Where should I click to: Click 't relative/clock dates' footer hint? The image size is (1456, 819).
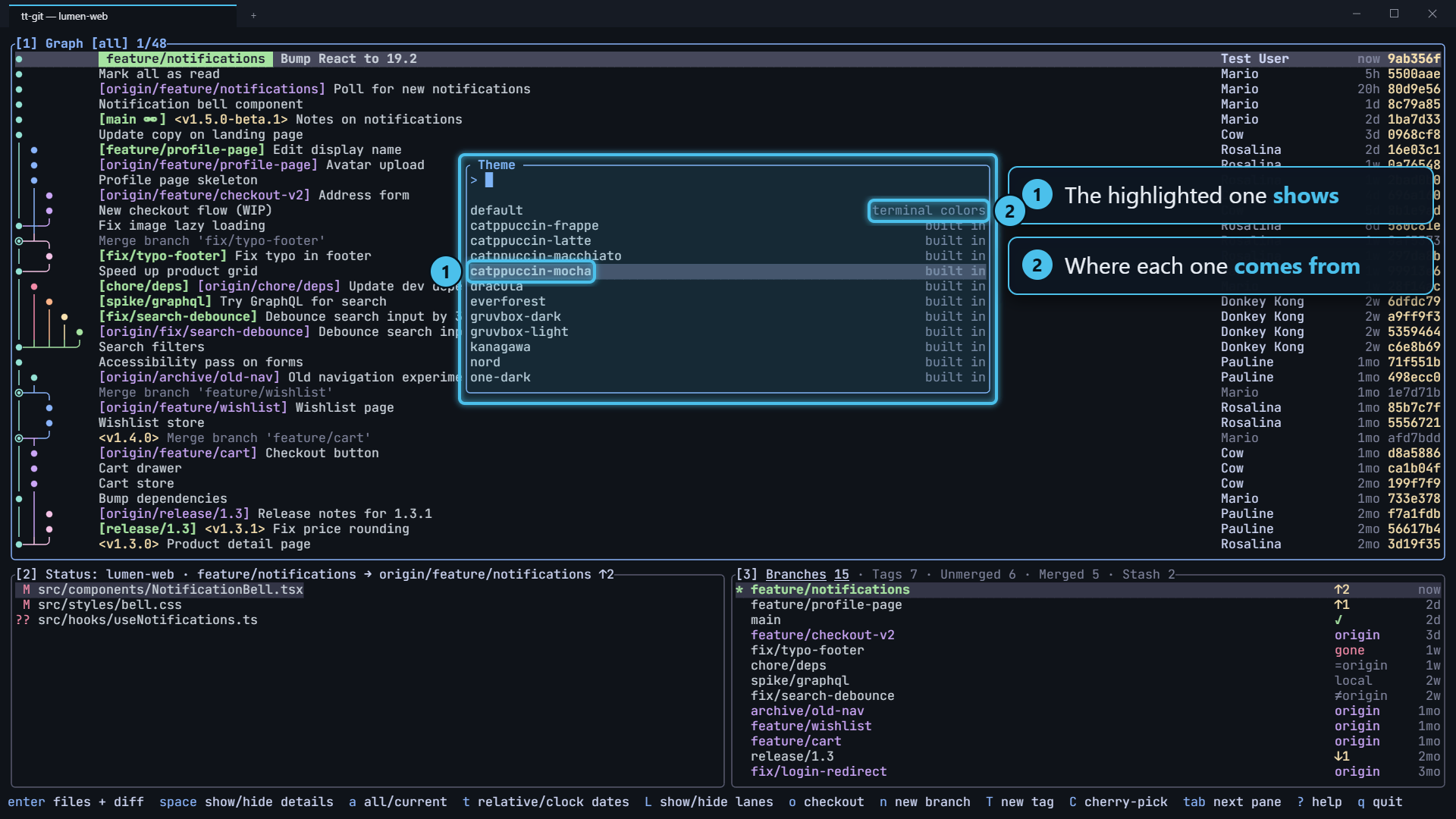[546, 802]
